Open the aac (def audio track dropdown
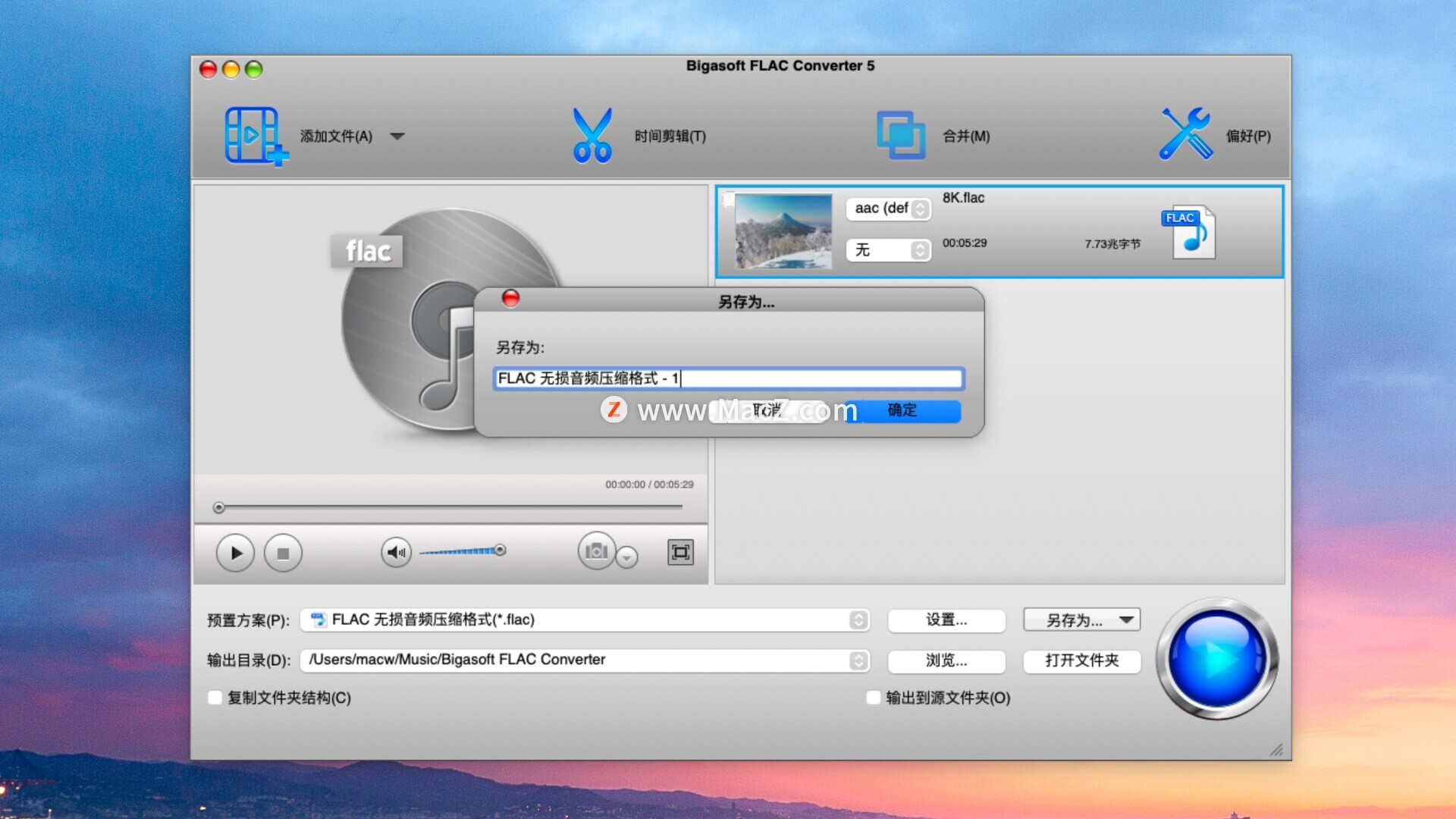 (888, 209)
